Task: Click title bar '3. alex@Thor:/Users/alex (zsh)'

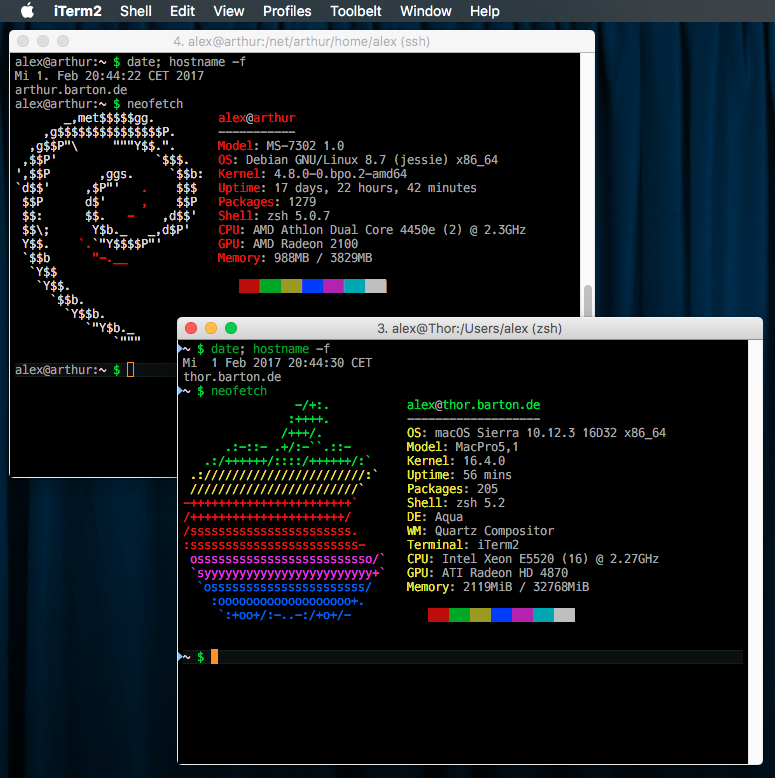Action: 469,328
